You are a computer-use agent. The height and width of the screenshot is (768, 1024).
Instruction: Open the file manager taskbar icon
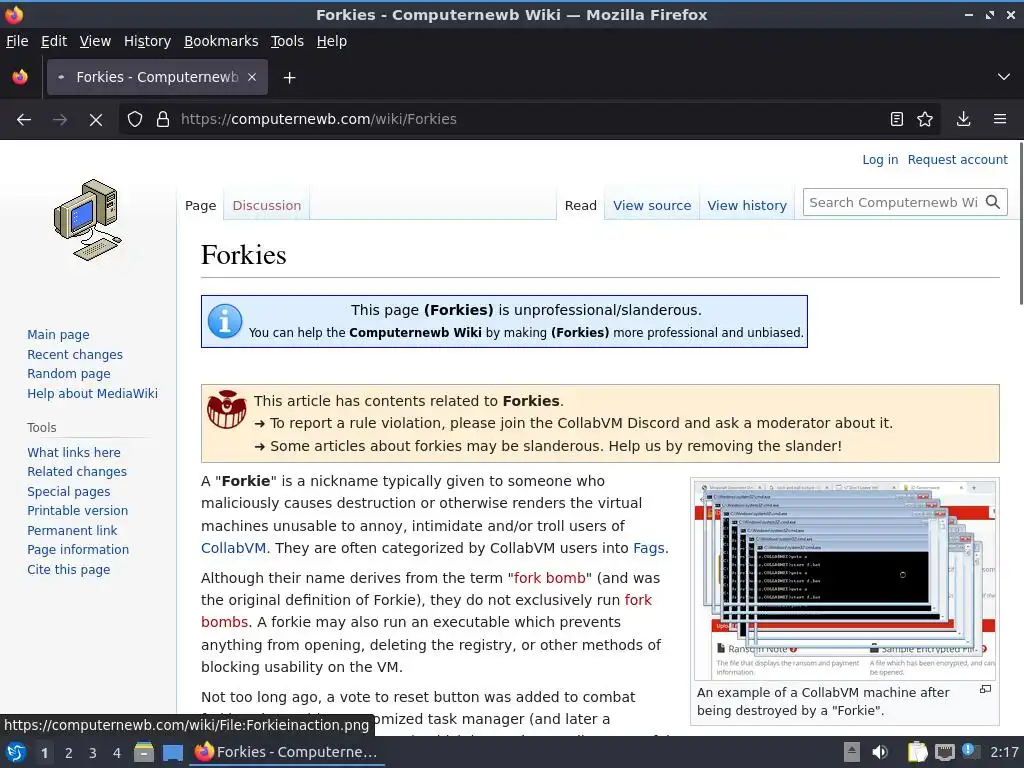tap(144, 752)
